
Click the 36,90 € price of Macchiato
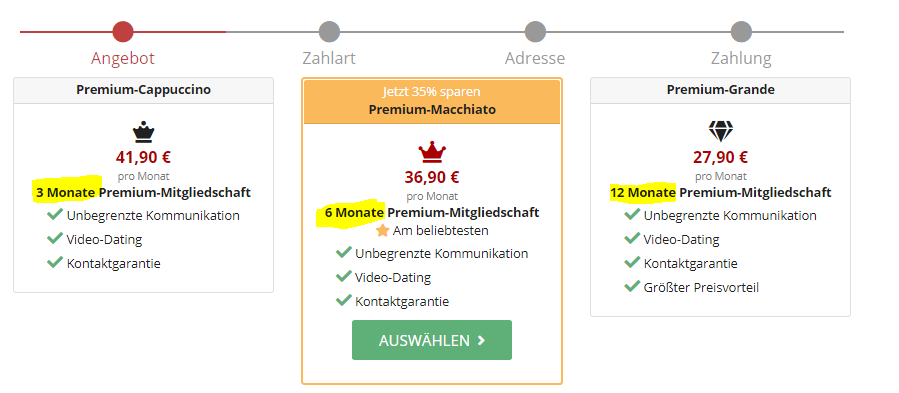432,177
